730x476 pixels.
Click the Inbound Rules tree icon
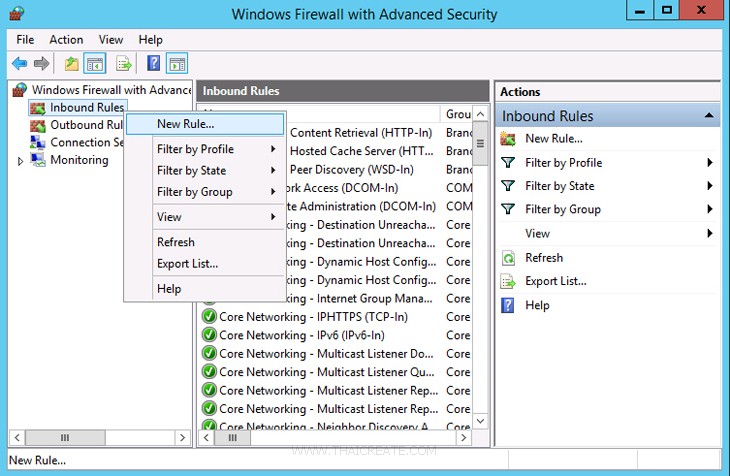pos(38,108)
